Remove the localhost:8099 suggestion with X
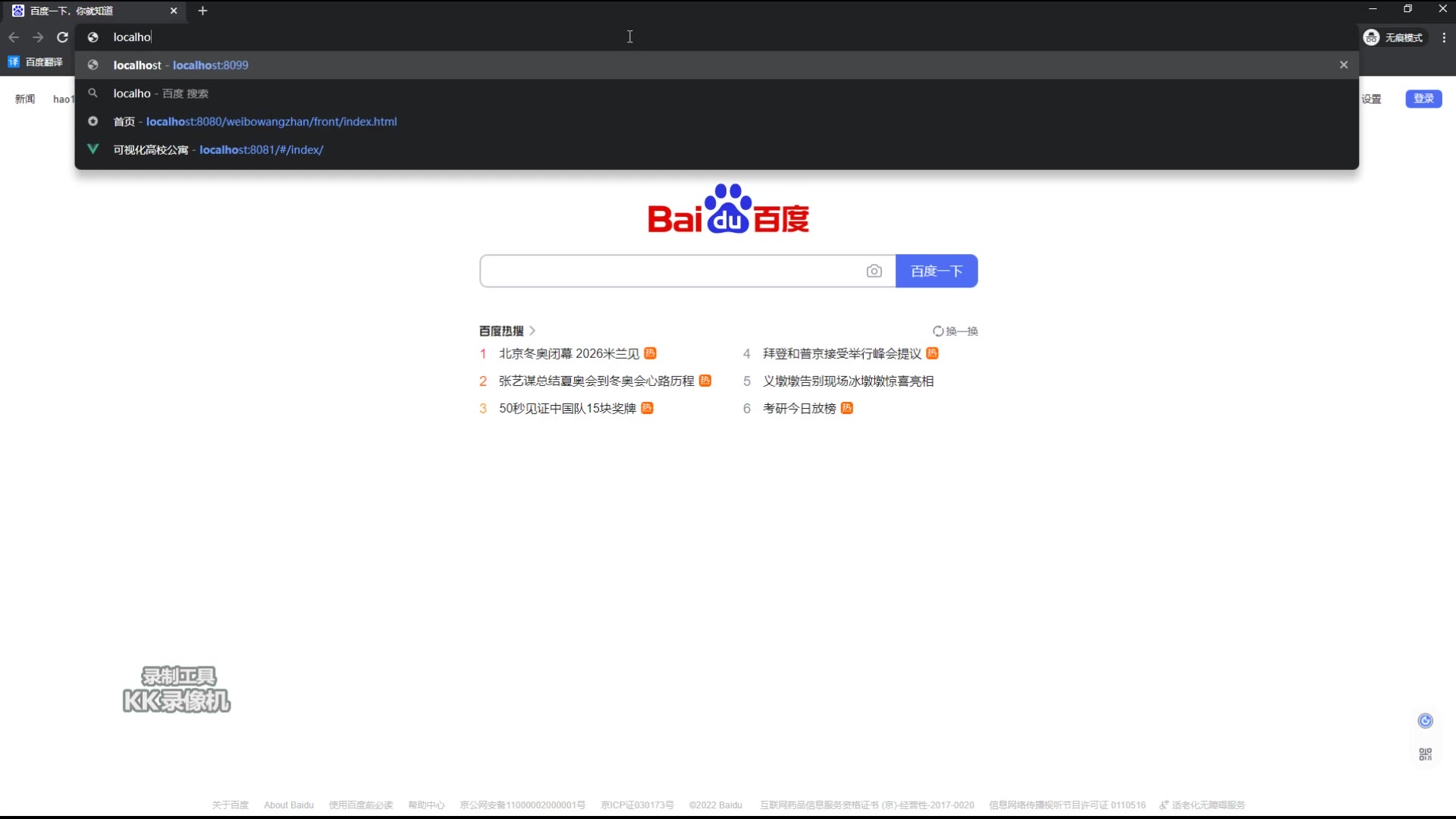 tap(1344, 65)
